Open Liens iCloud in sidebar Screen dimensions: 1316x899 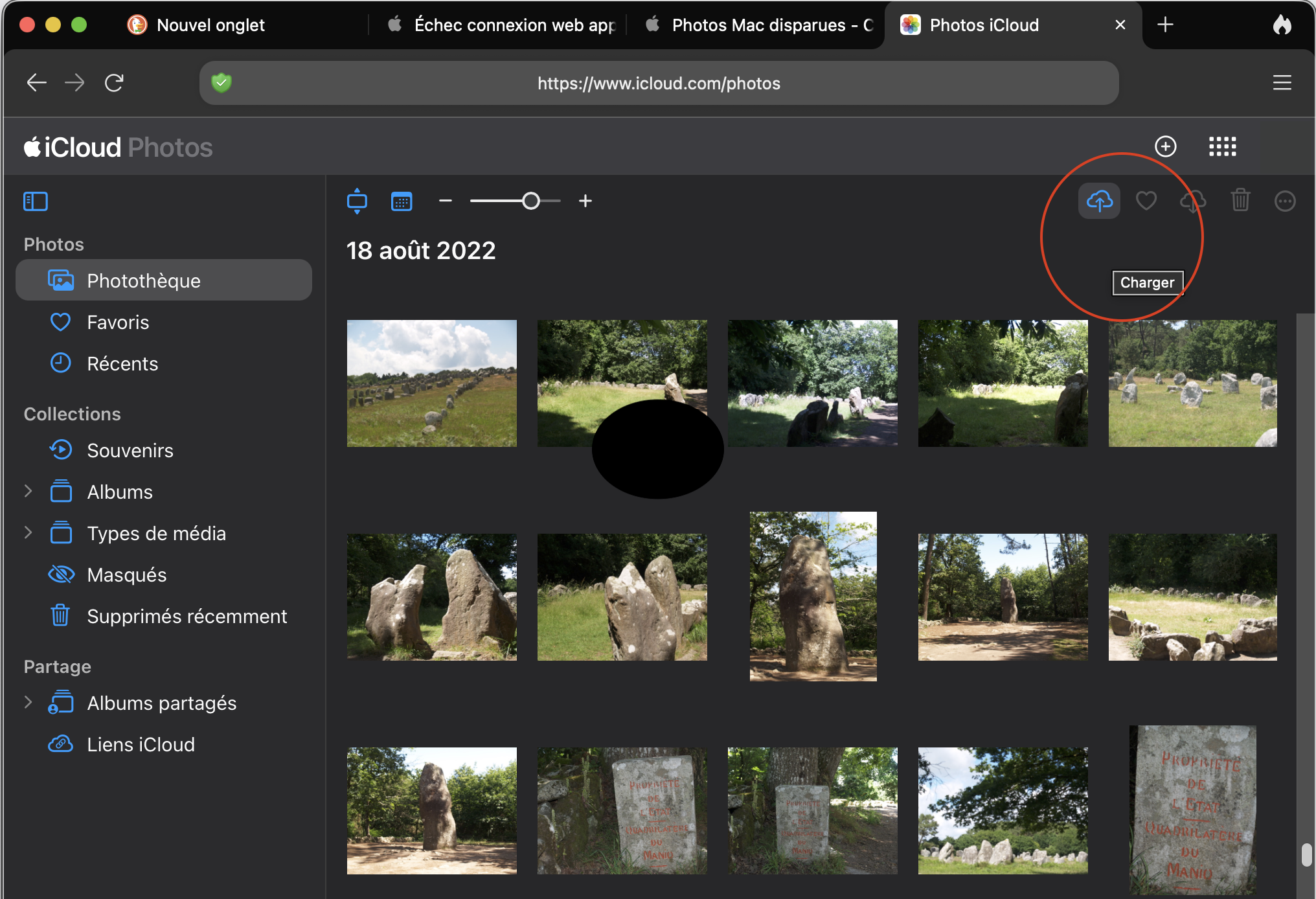click(x=141, y=744)
